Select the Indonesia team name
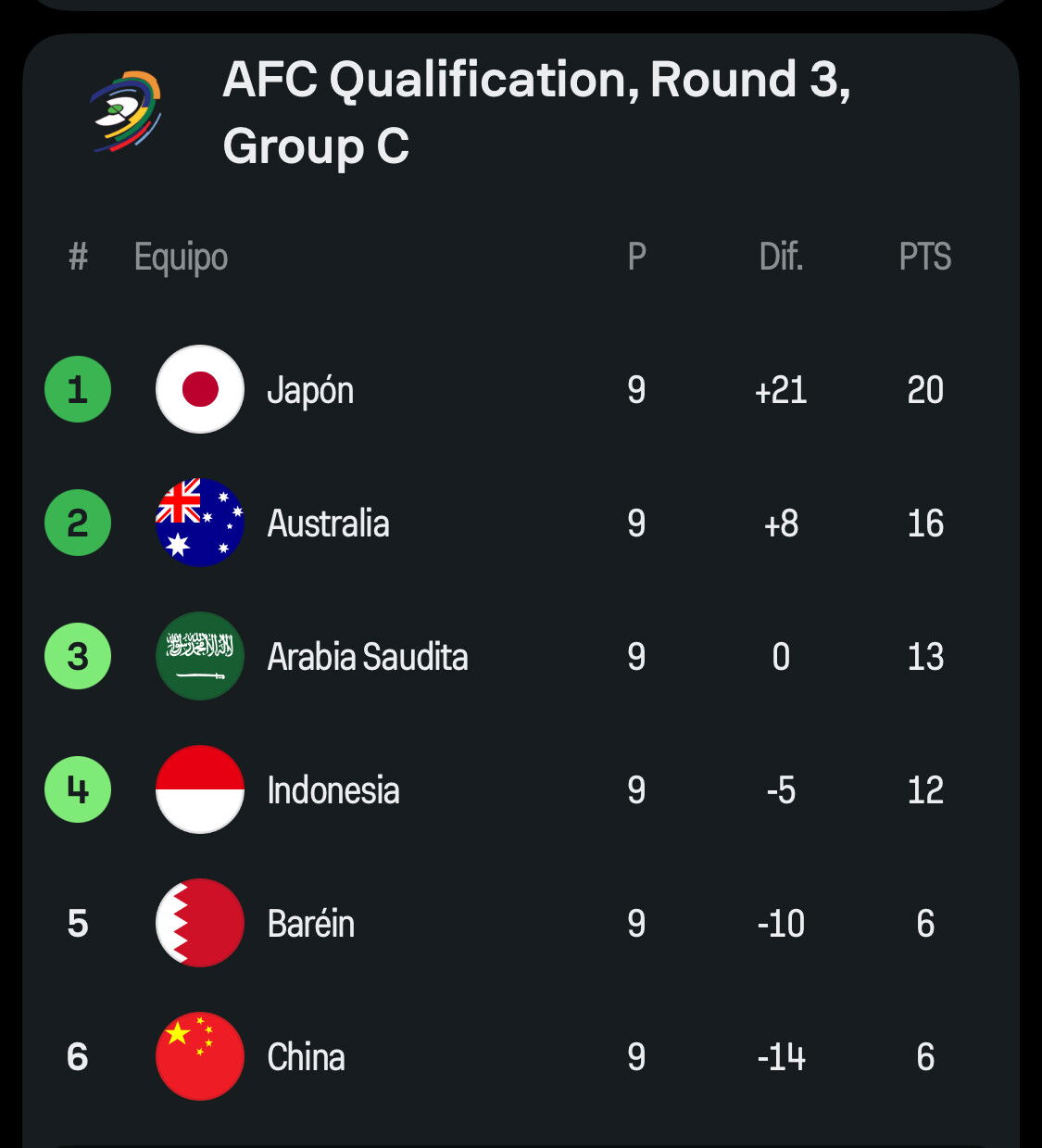Image resolution: width=1042 pixels, height=1148 pixels. pyautogui.click(x=333, y=790)
